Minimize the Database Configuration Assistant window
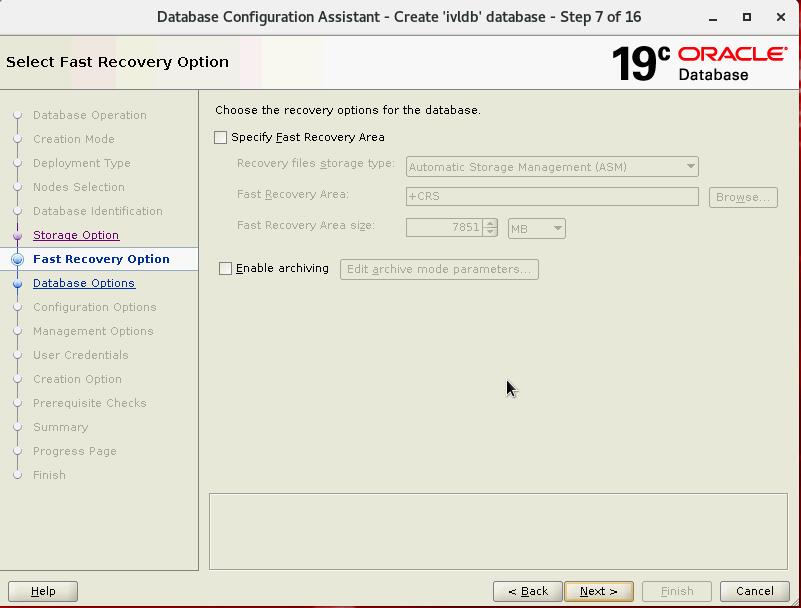801x608 pixels. pyautogui.click(x=714, y=17)
